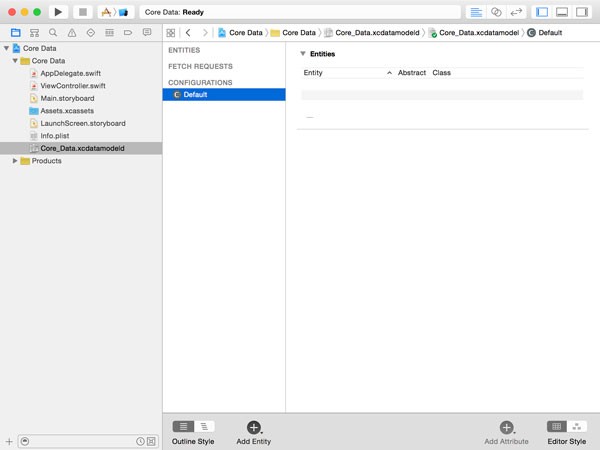Image resolution: width=600 pixels, height=450 pixels.
Task: Click the Add Attribute button
Action: [x=507, y=433]
